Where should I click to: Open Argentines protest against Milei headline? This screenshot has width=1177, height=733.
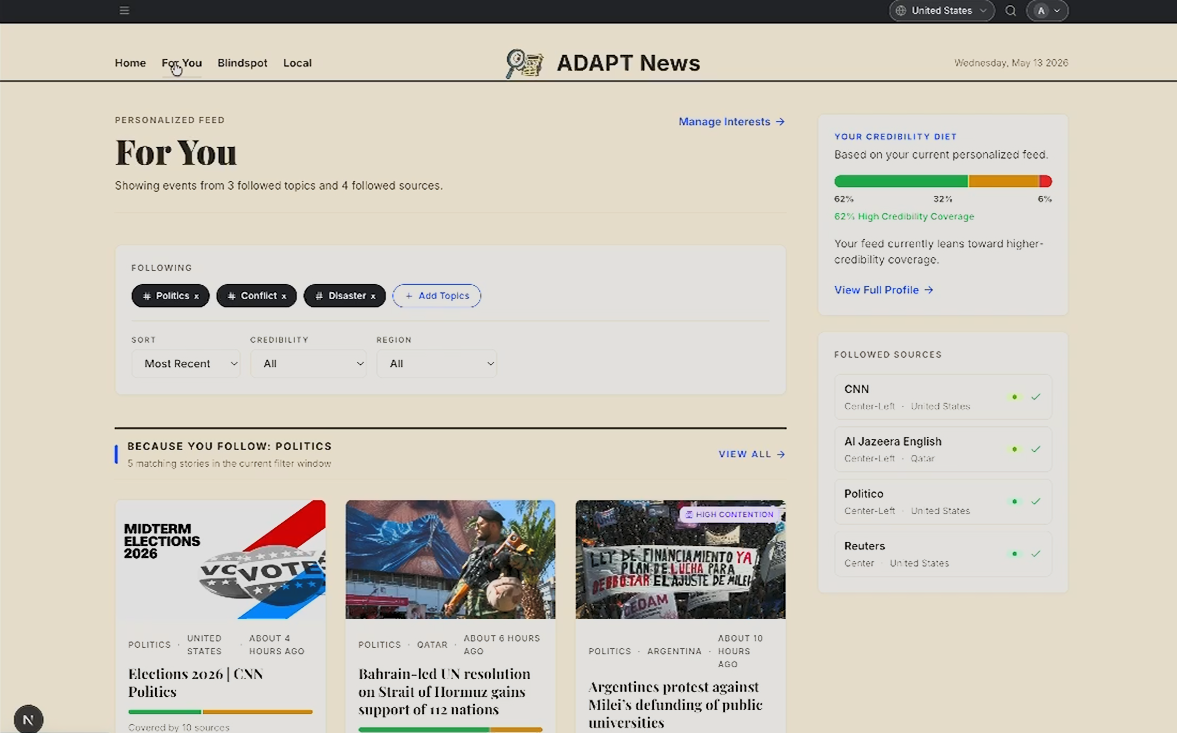click(676, 704)
